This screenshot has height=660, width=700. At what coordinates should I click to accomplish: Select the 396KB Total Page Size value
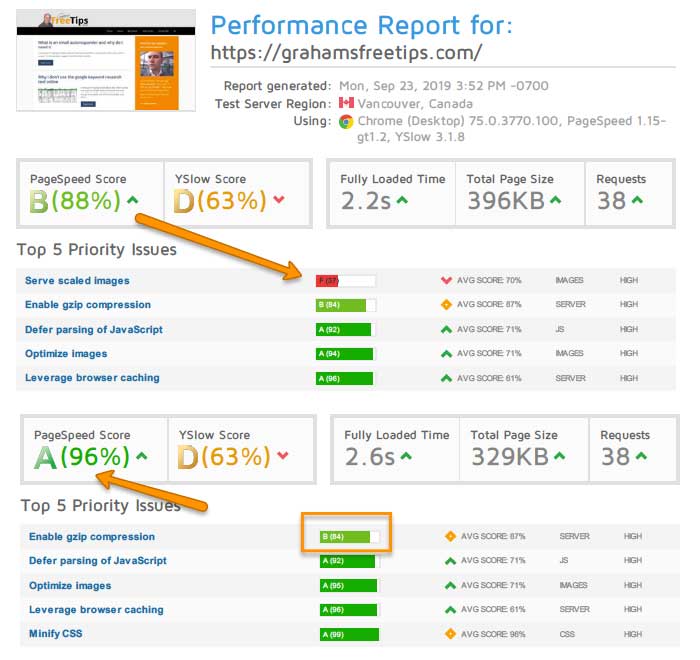click(x=506, y=201)
